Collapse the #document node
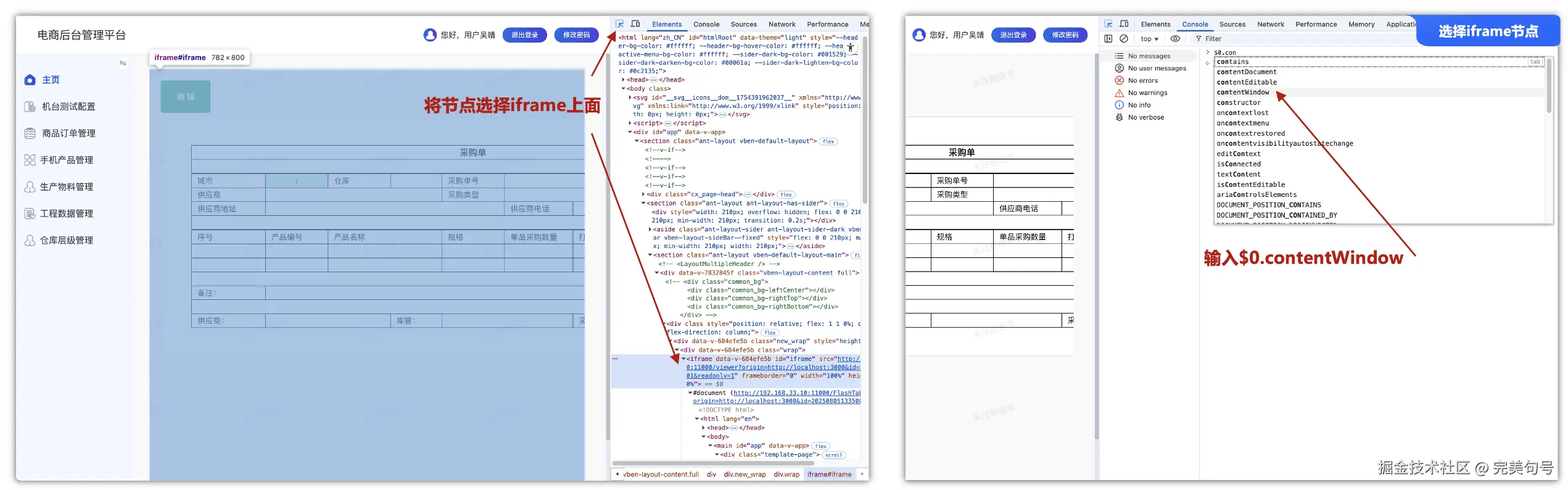 tap(690, 393)
